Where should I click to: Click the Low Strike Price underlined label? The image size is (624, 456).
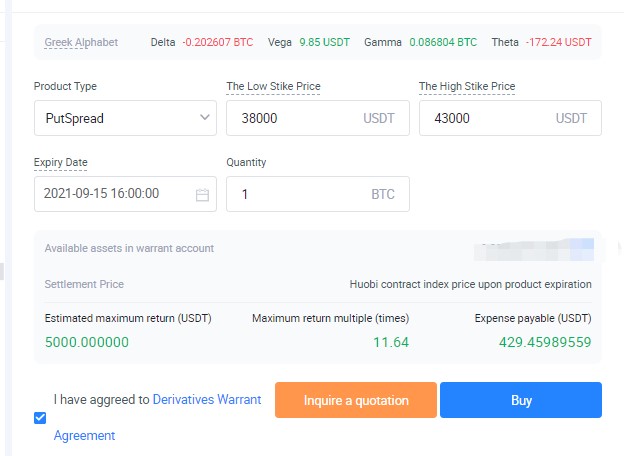coord(273,87)
